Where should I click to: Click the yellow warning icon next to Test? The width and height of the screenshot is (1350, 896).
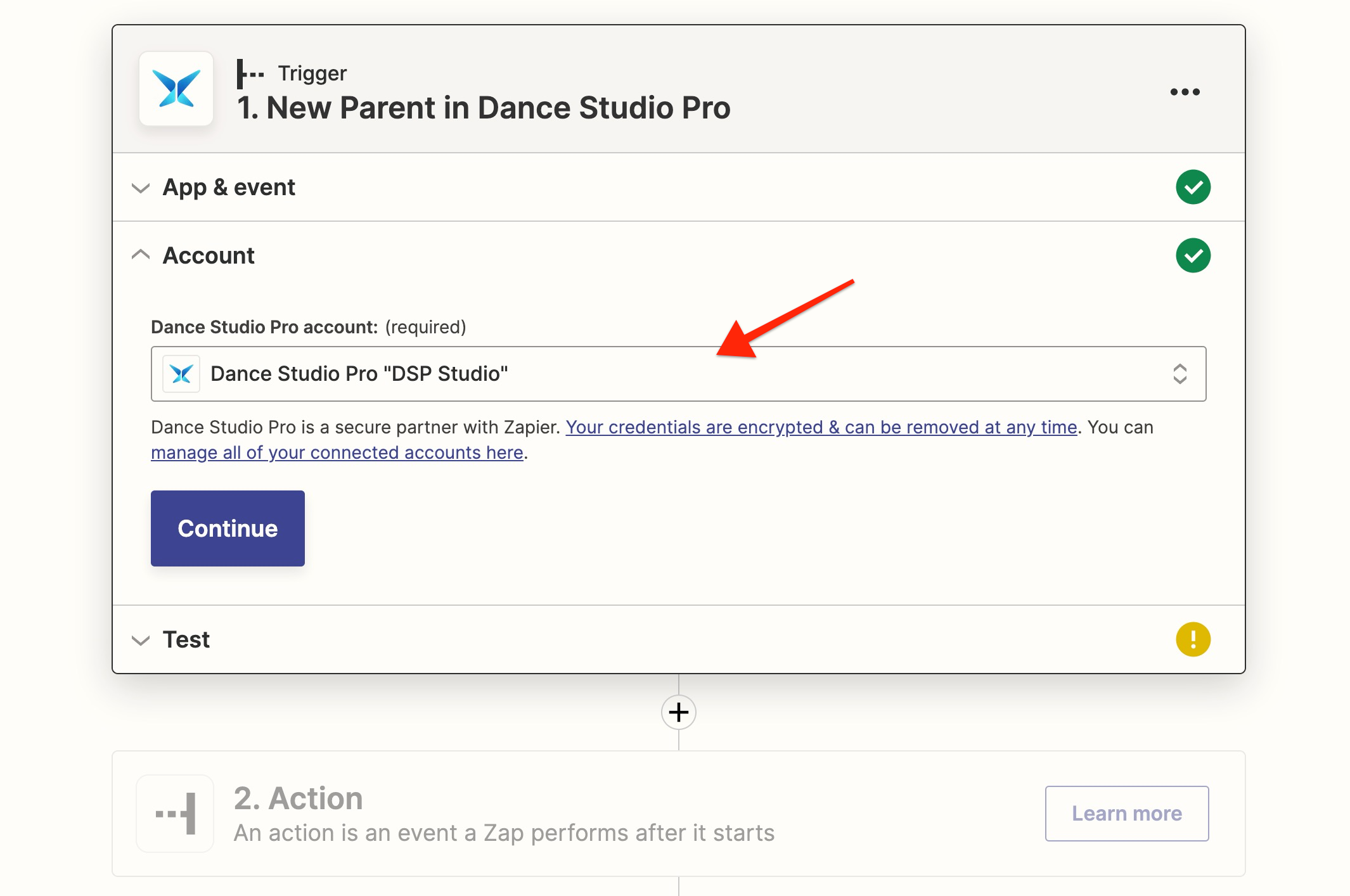(x=1193, y=639)
